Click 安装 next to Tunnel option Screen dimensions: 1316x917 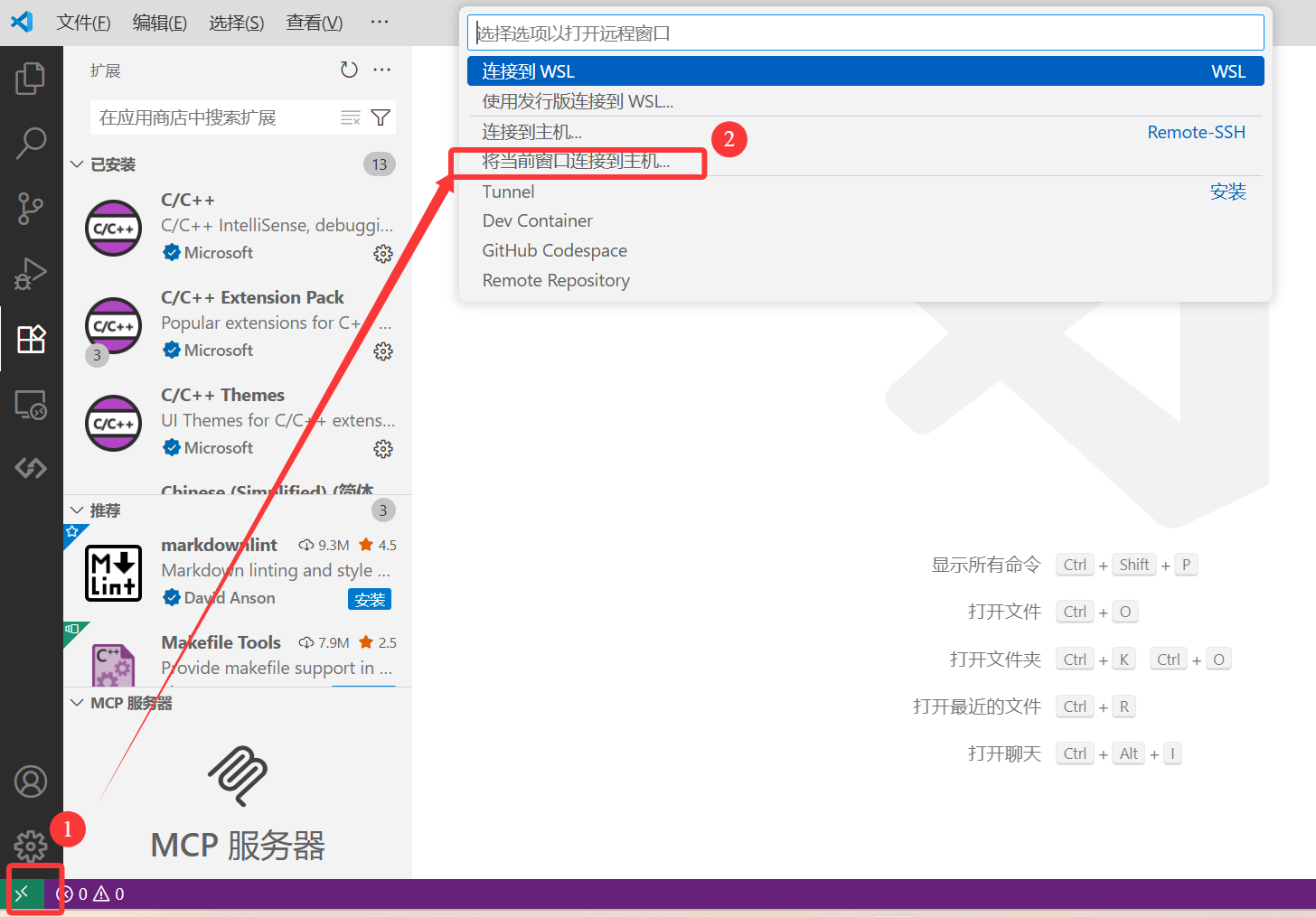click(x=1227, y=191)
